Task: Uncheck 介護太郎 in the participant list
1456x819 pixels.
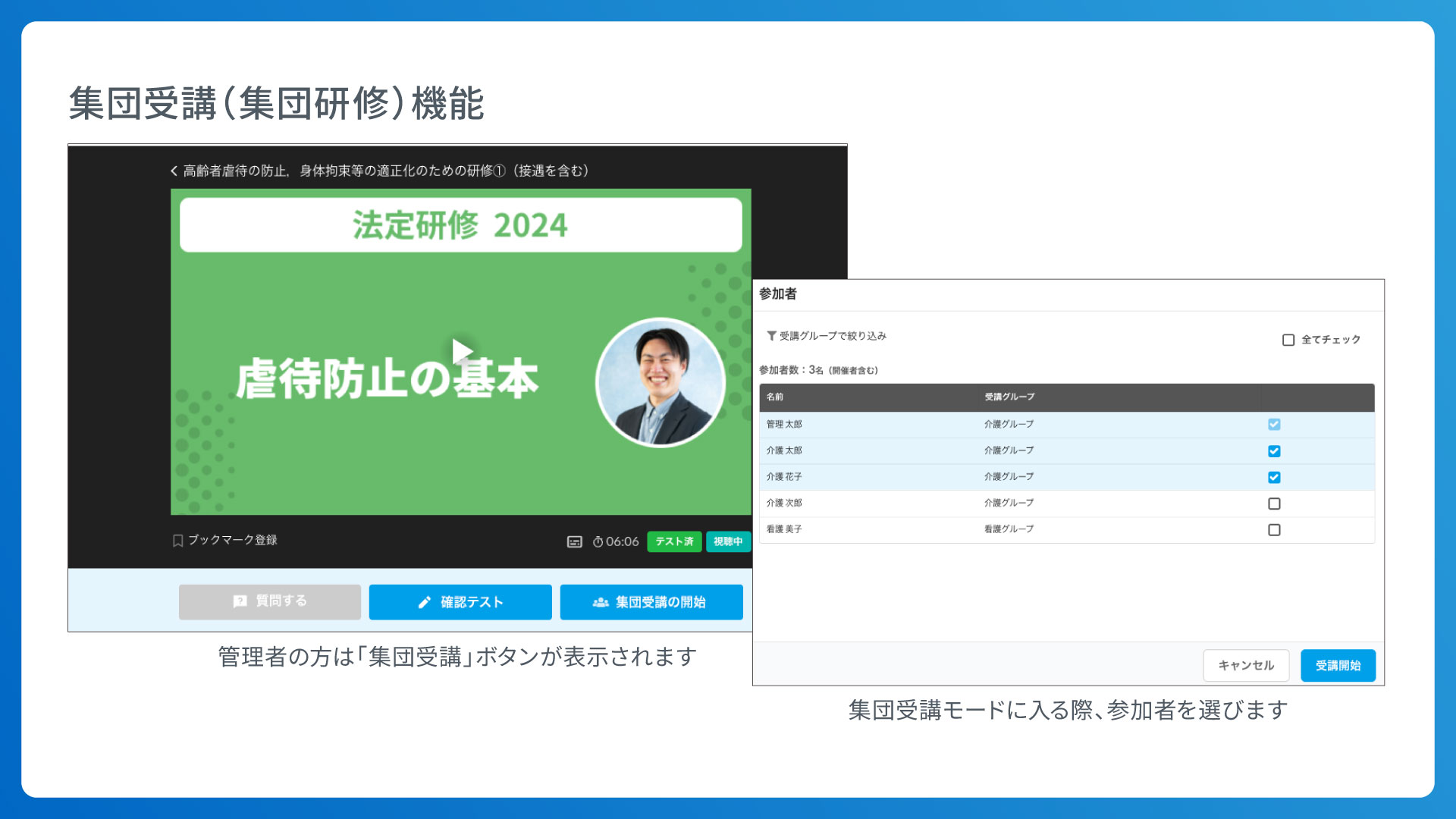Action: (x=1274, y=450)
